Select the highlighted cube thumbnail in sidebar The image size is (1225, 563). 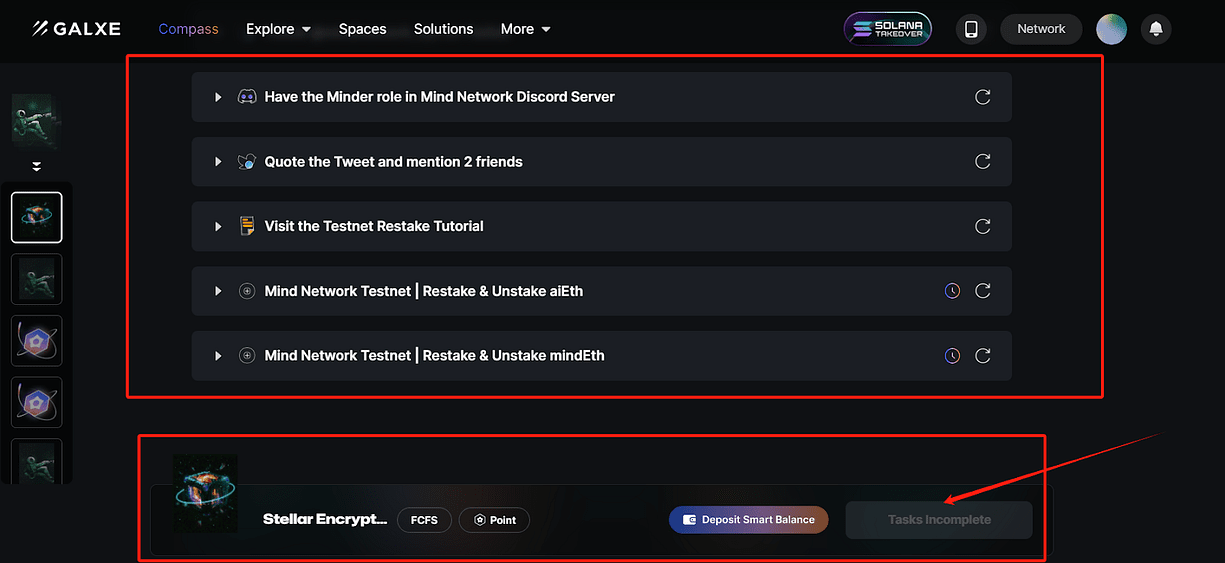pos(37,217)
